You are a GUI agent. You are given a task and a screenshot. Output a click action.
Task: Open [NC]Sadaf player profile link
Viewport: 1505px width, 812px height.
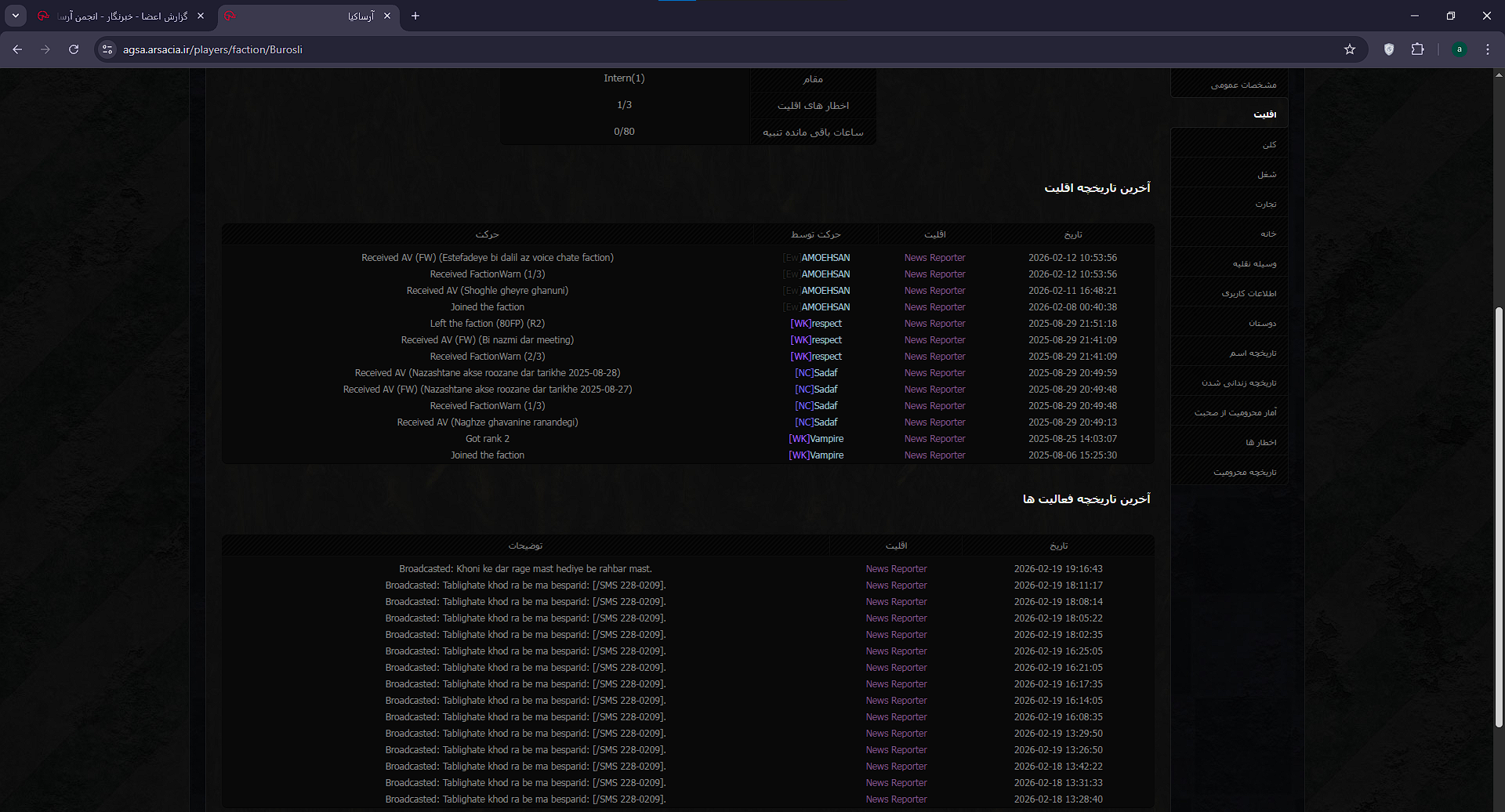pyautogui.click(x=816, y=373)
